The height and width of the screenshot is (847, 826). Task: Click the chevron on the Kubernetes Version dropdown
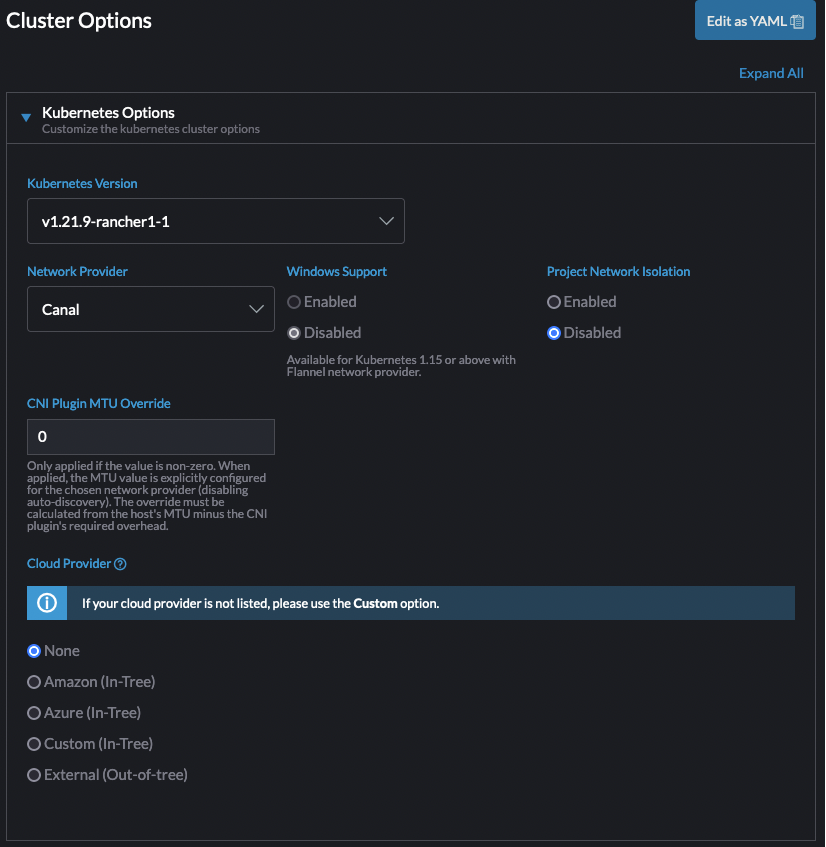point(386,221)
